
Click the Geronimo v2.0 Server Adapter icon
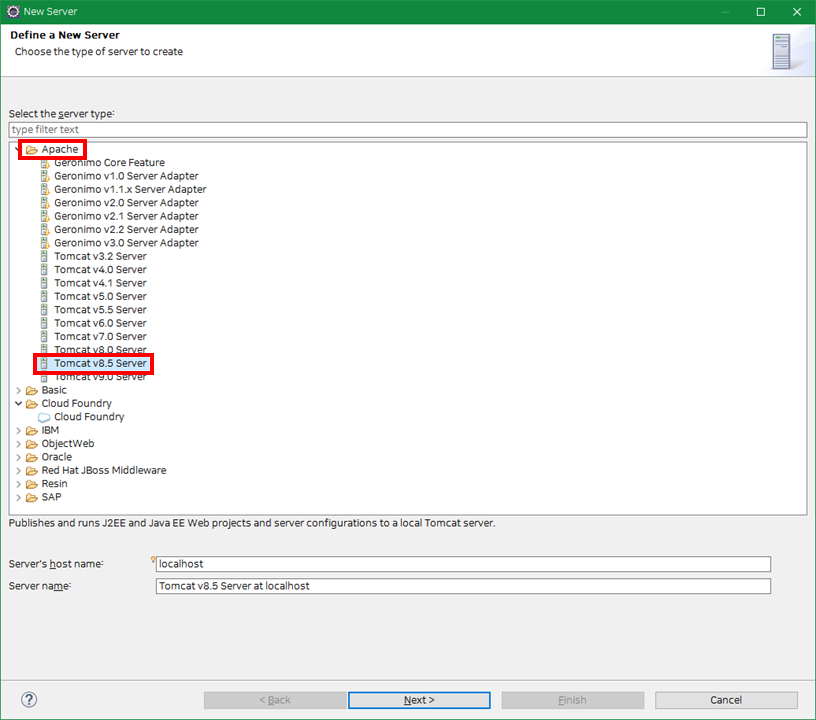[45, 203]
